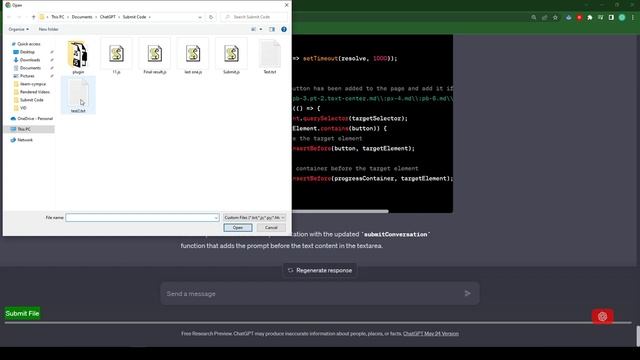This screenshot has height=360, width=640.
Task: Open the Chrome three-dot menu
Action: pyautogui.click(x=633, y=18)
